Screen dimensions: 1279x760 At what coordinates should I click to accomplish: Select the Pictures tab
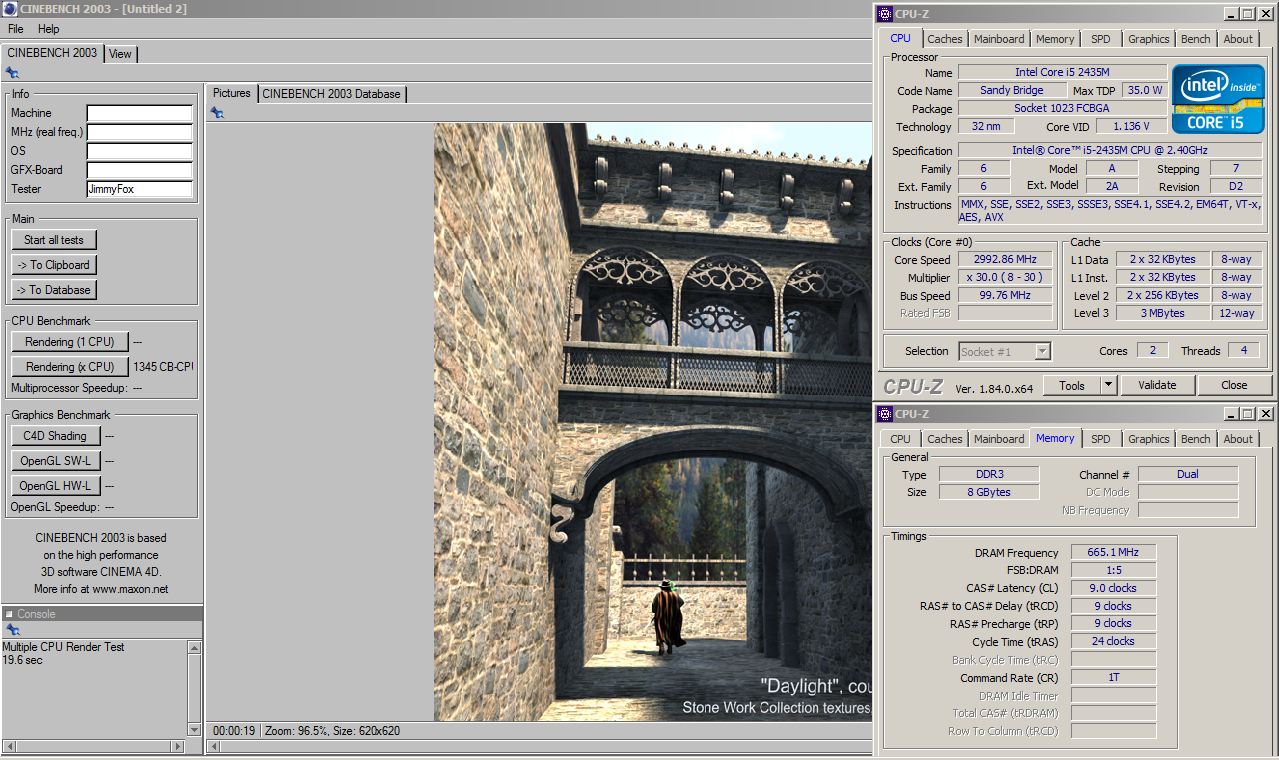232,93
